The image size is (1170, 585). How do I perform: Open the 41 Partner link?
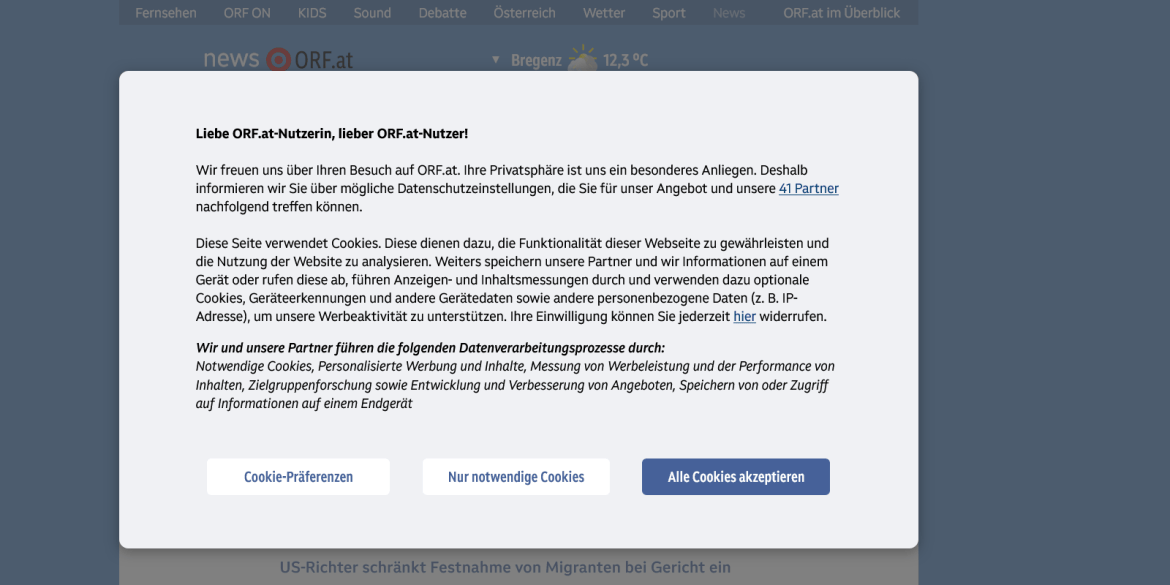[809, 189]
